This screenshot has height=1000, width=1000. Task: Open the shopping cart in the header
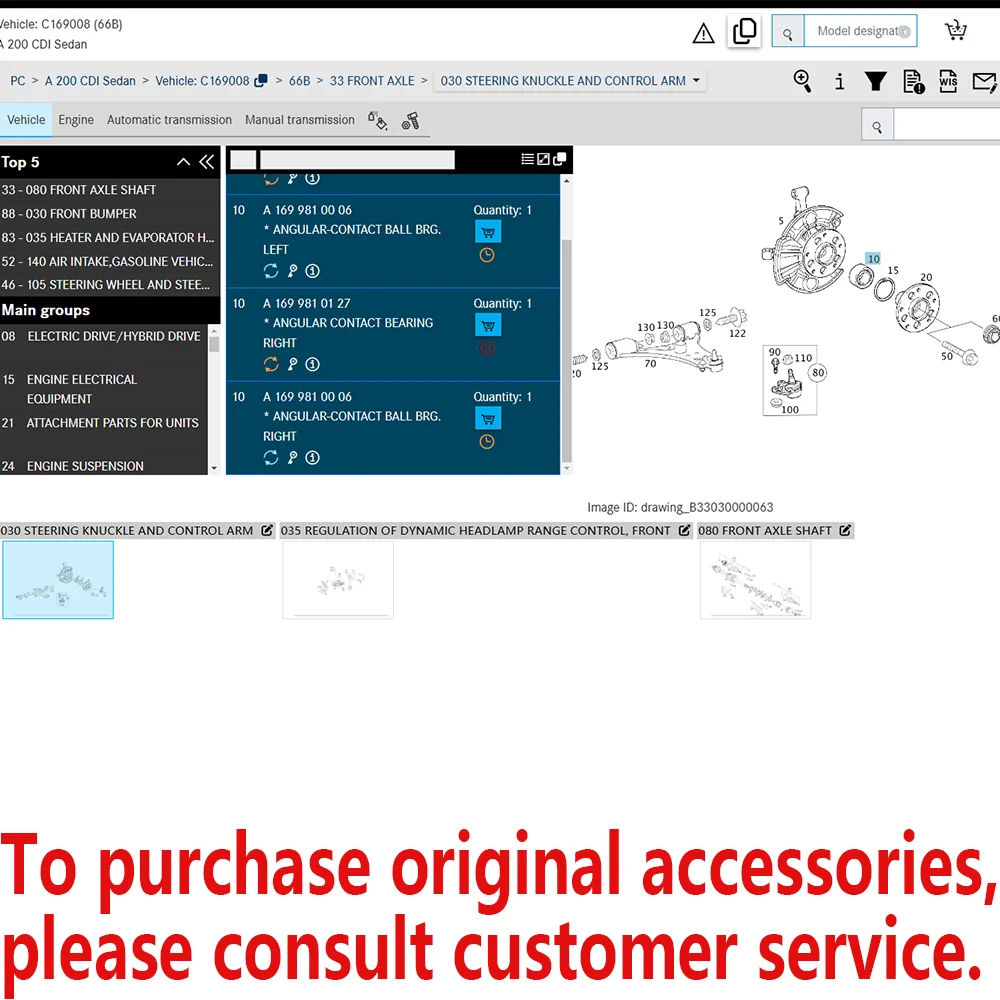955,30
